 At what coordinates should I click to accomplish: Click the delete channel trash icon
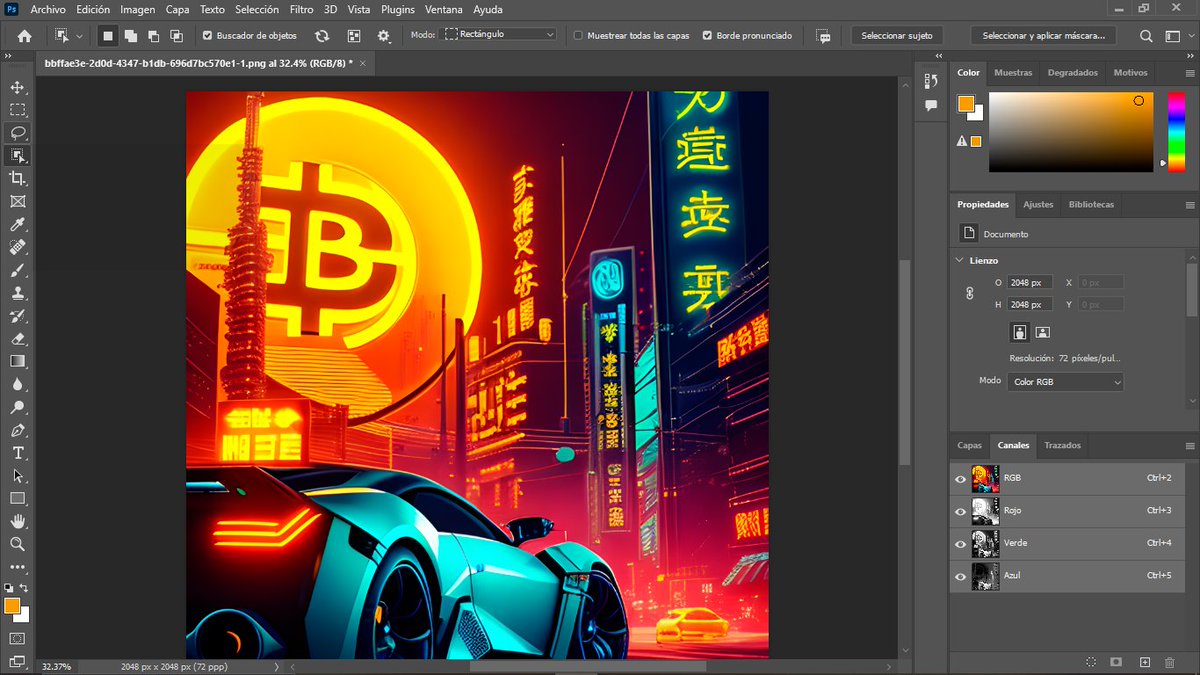pos(1169,662)
